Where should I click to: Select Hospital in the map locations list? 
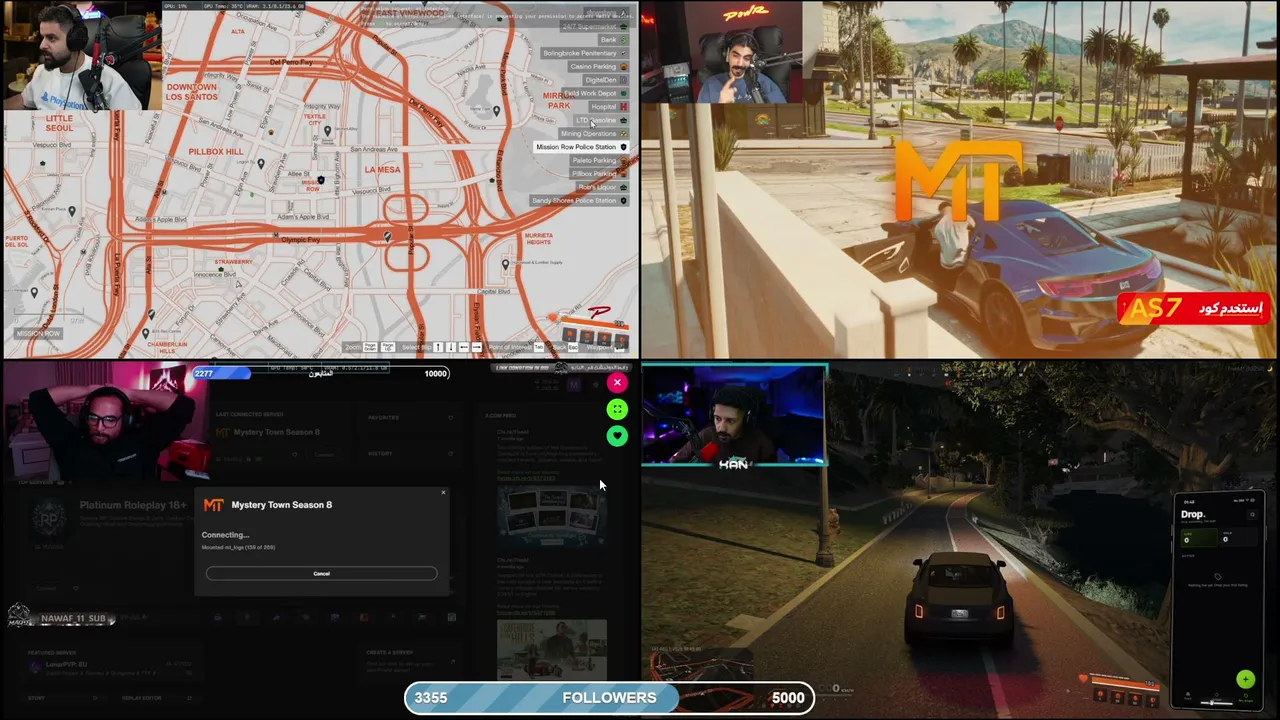tap(609, 107)
